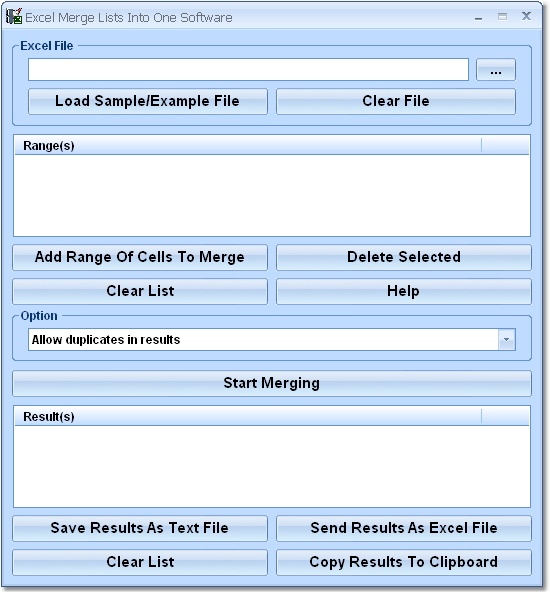The width and height of the screenshot is (550, 594).
Task: Click the Clear File button
Action: [396, 102]
